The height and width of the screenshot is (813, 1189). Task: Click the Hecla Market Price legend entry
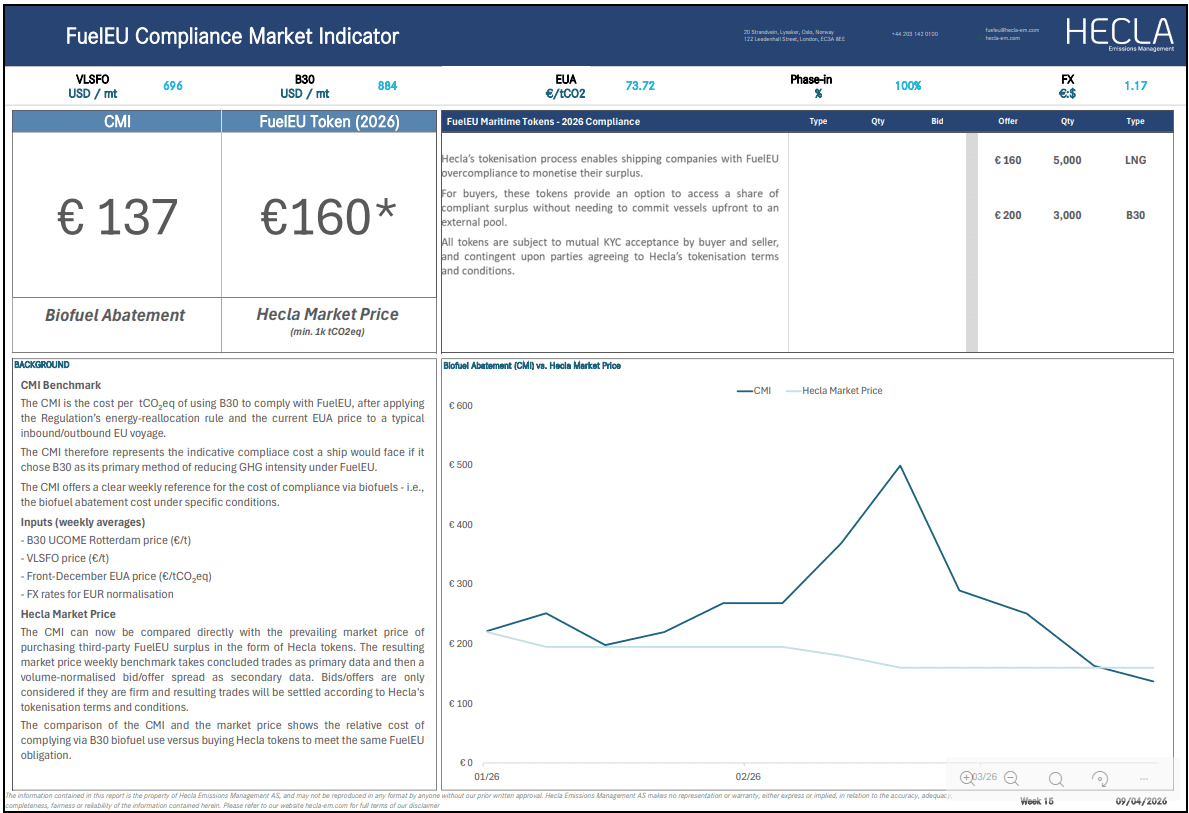[834, 391]
